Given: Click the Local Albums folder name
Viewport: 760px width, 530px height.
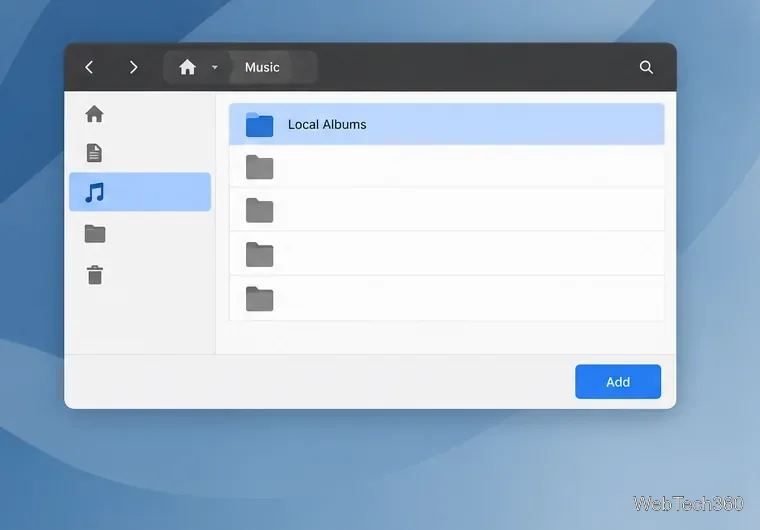Looking at the screenshot, I should [327, 125].
